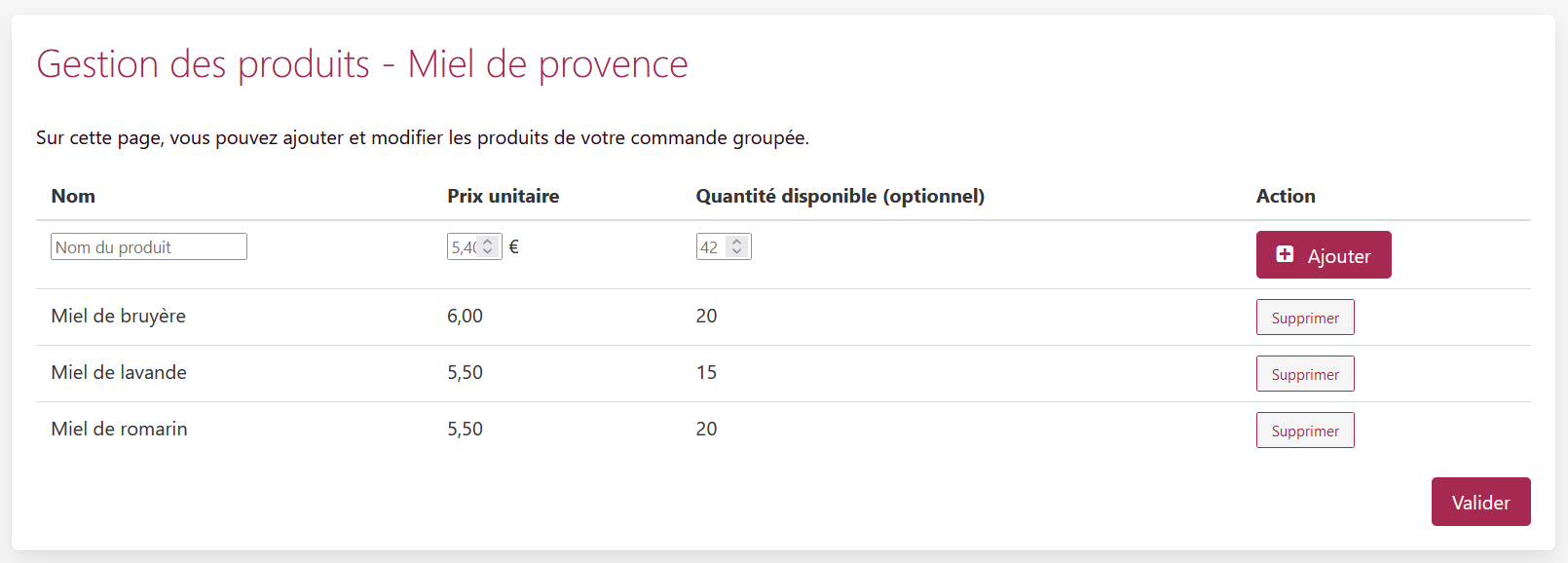Delete Miel de bruyère with Supprimer
Screen dimensions: 1568x563
1305,318
